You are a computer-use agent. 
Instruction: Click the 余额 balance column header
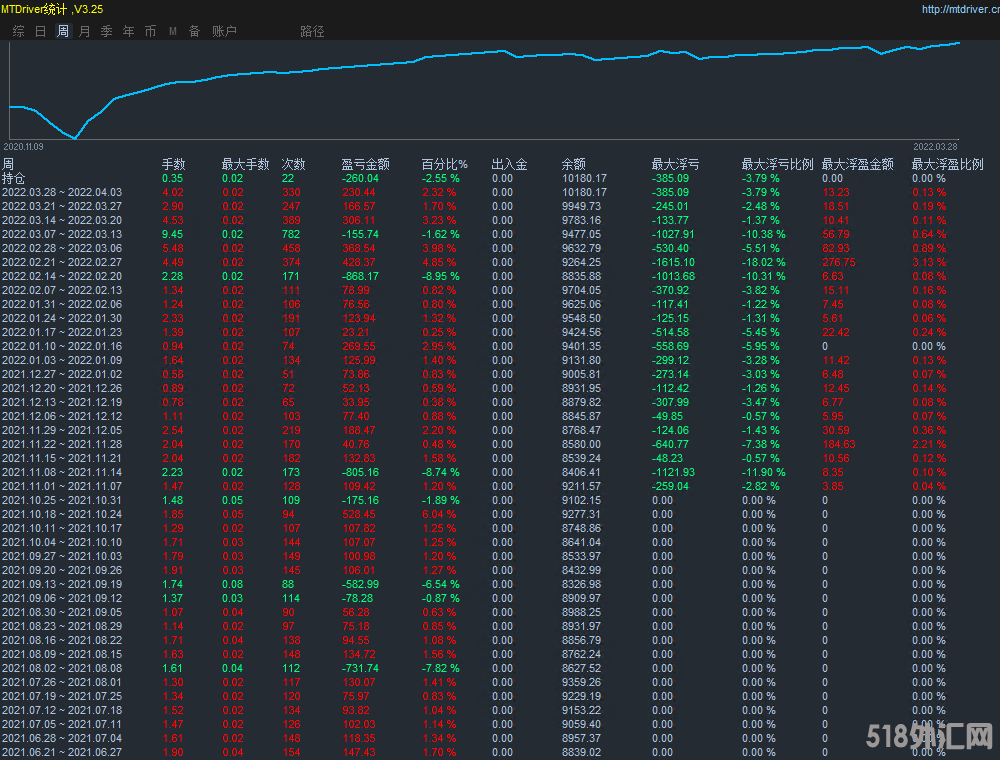573,164
